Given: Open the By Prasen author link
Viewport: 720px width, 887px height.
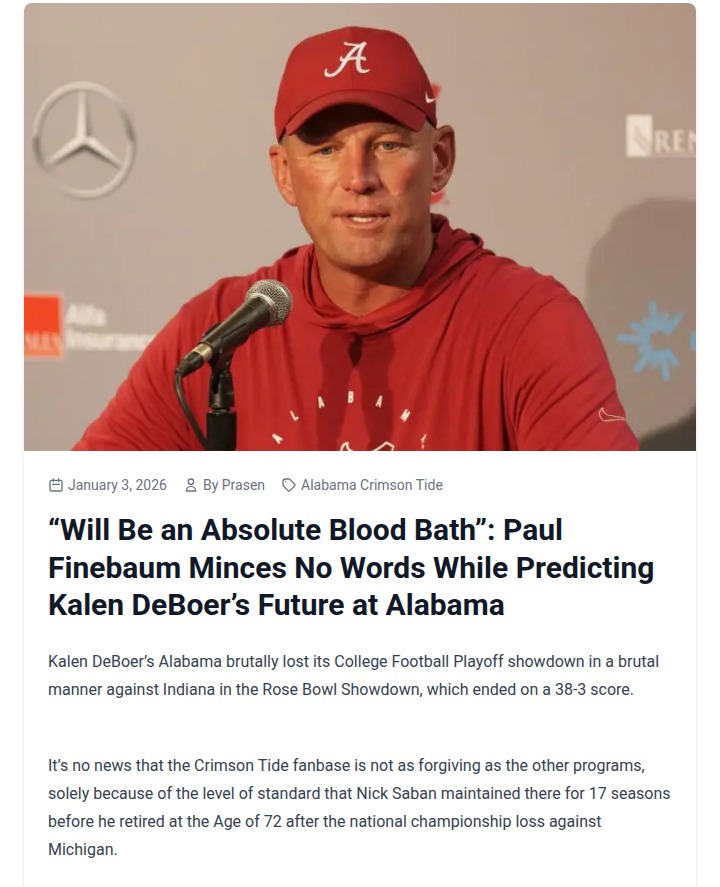Looking at the screenshot, I should 233,485.
